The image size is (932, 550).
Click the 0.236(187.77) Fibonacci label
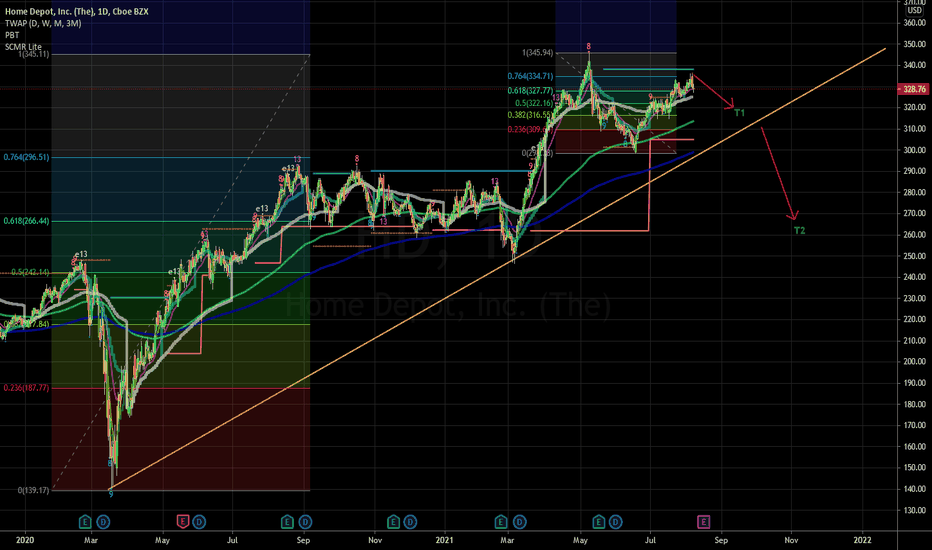[26, 388]
